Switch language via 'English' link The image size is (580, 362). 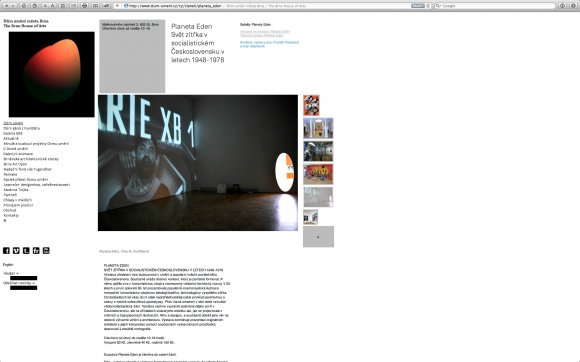coord(8,265)
